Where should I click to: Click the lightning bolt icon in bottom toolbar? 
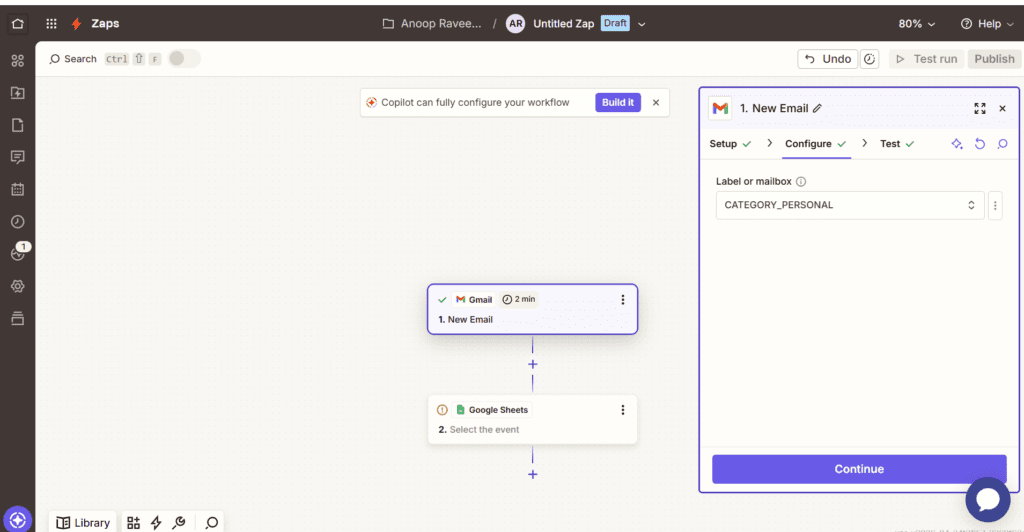(x=156, y=522)
